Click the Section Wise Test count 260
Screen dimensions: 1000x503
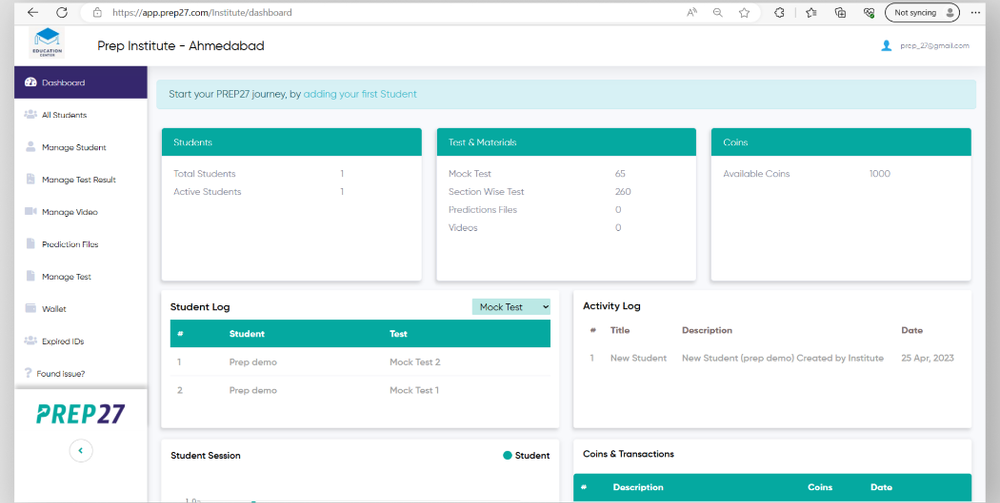click(623, 191)
